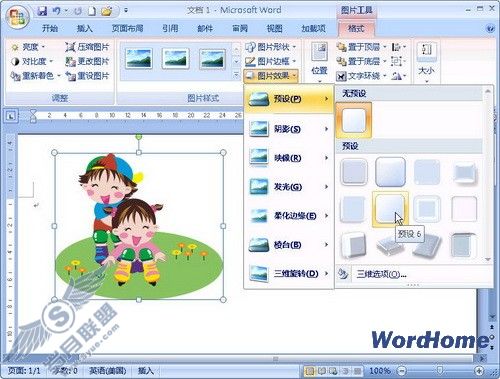
Task: Click the green rotation handle of the picture
Action: tap(139, 137)
